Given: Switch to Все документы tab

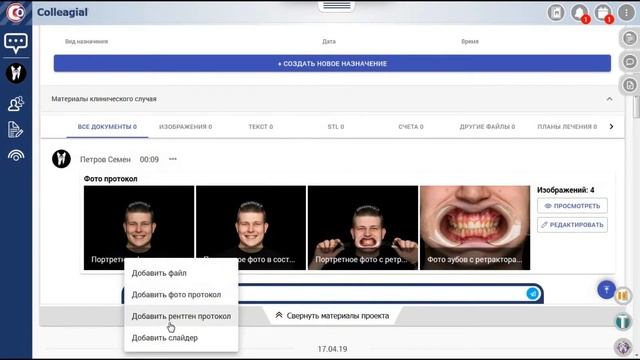Looking at the screenshot, I should click(x=107, y=127).
